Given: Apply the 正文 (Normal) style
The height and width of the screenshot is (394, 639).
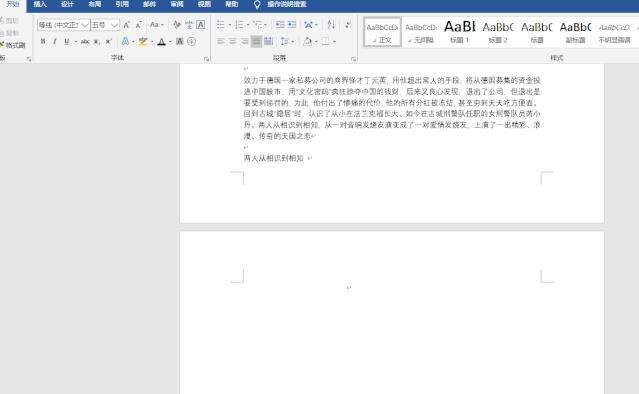Looking at the screenshot, I should (x=382, y=32).
